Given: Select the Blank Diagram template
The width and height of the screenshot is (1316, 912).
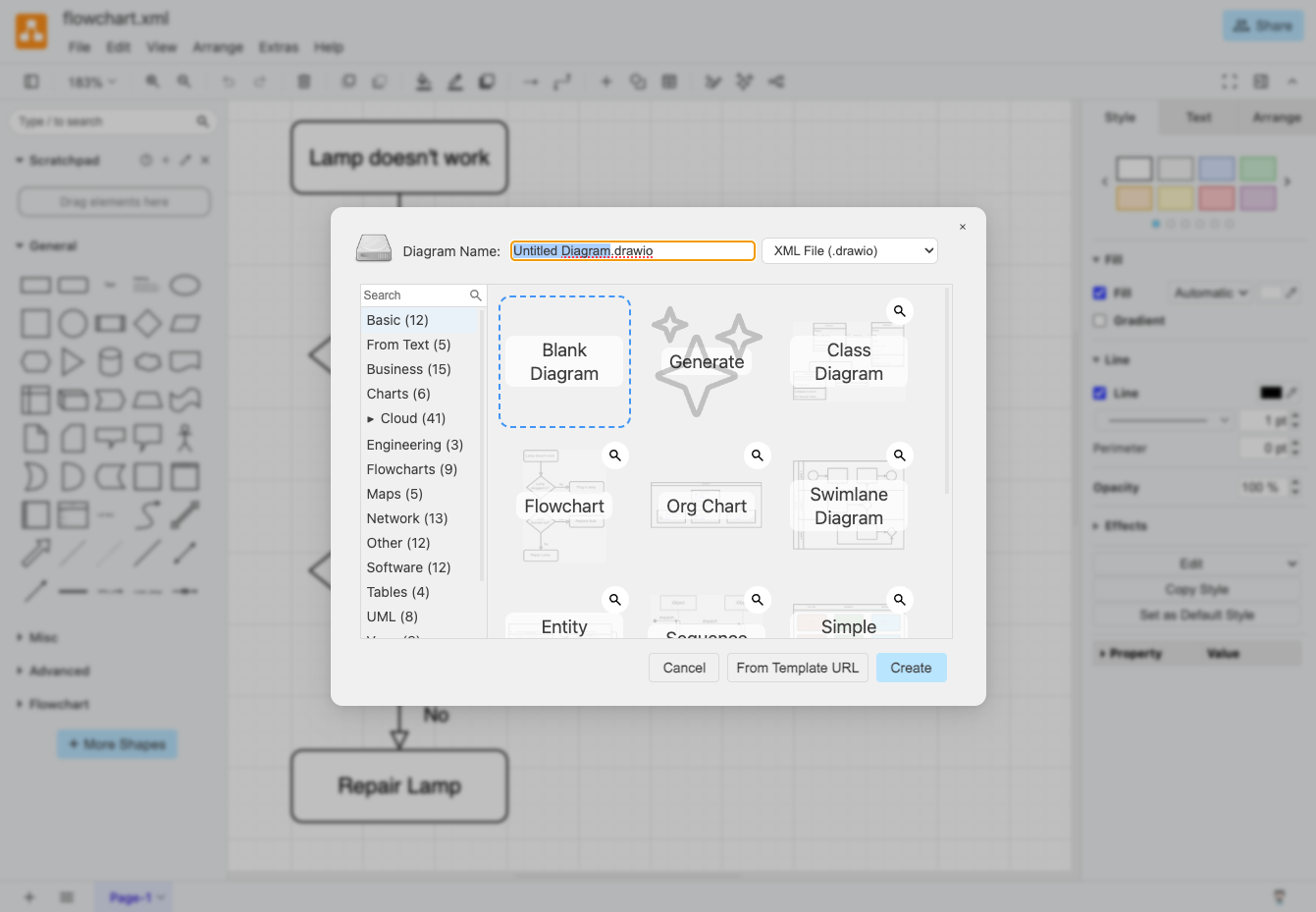Looking at the screenshot, I should (x=564, y=362).
